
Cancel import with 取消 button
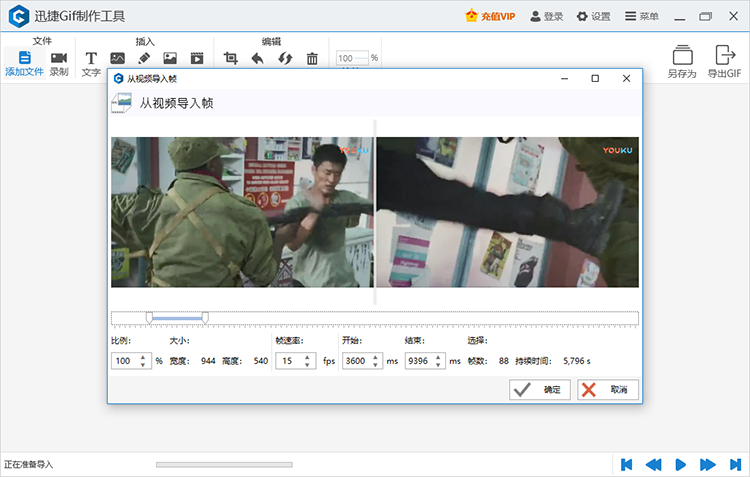pos(608,389)
